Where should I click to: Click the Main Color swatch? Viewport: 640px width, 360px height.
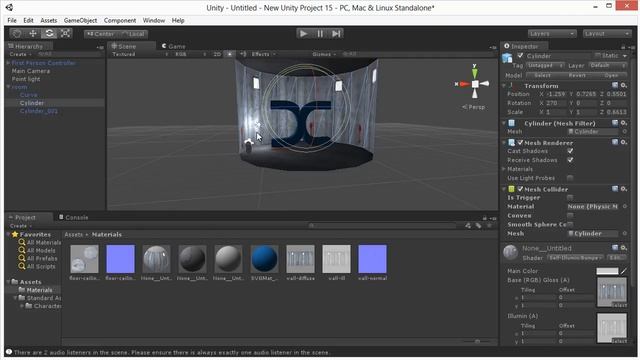point(607,271)
